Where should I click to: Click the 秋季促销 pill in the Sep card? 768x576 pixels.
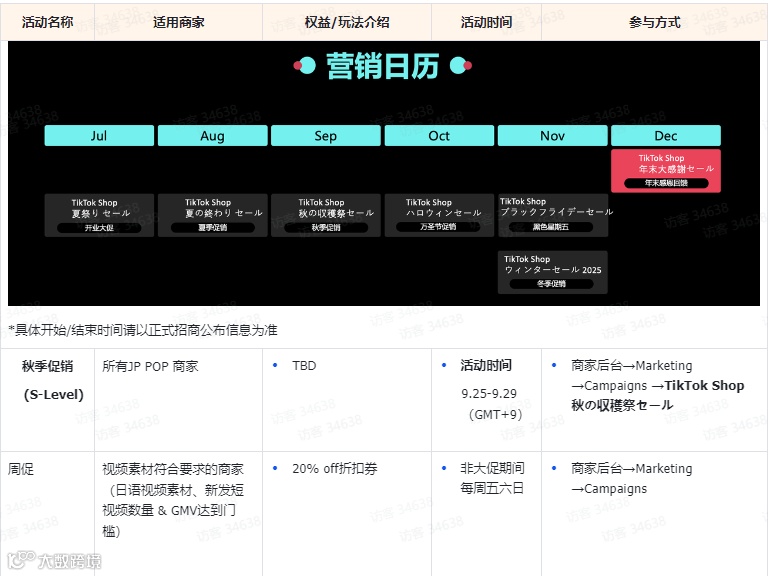(326, 228)
